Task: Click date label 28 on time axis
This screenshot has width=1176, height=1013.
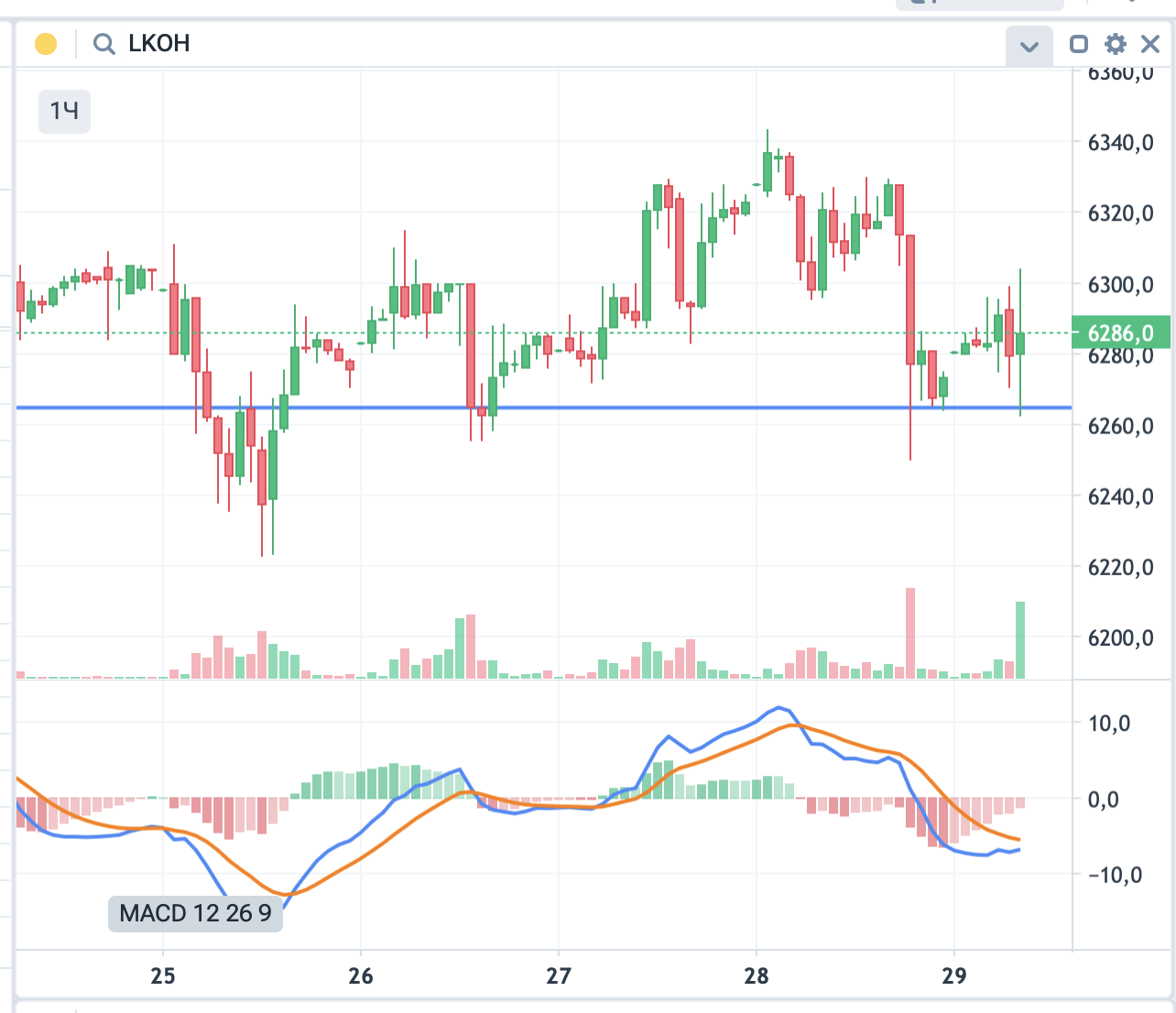Action: 757,976
